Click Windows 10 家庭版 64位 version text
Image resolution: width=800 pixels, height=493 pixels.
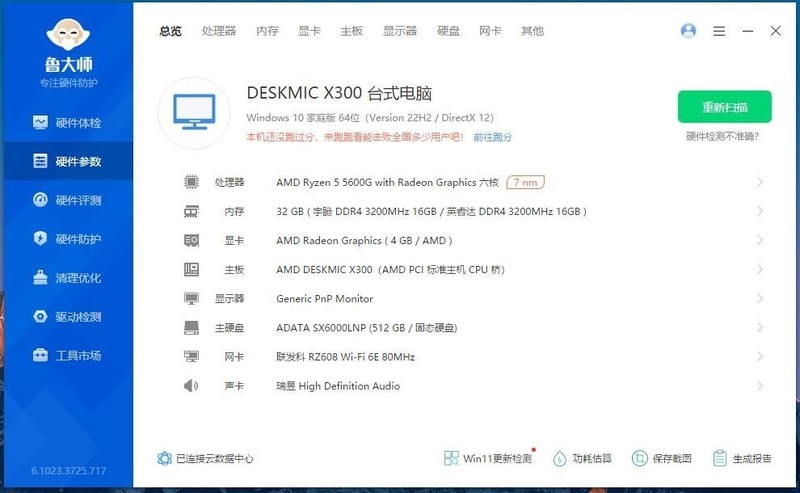point(370,118)
